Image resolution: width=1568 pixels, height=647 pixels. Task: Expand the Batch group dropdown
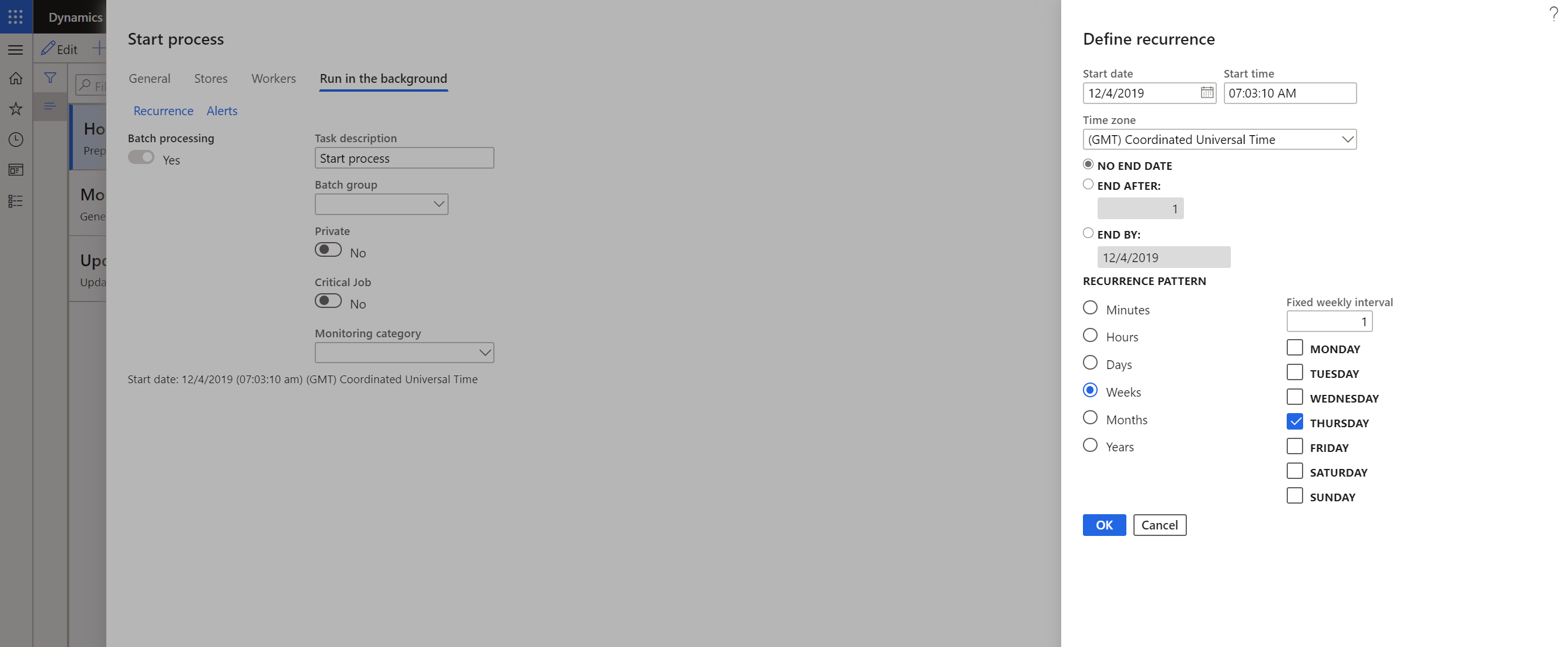[x=436, y=204]
